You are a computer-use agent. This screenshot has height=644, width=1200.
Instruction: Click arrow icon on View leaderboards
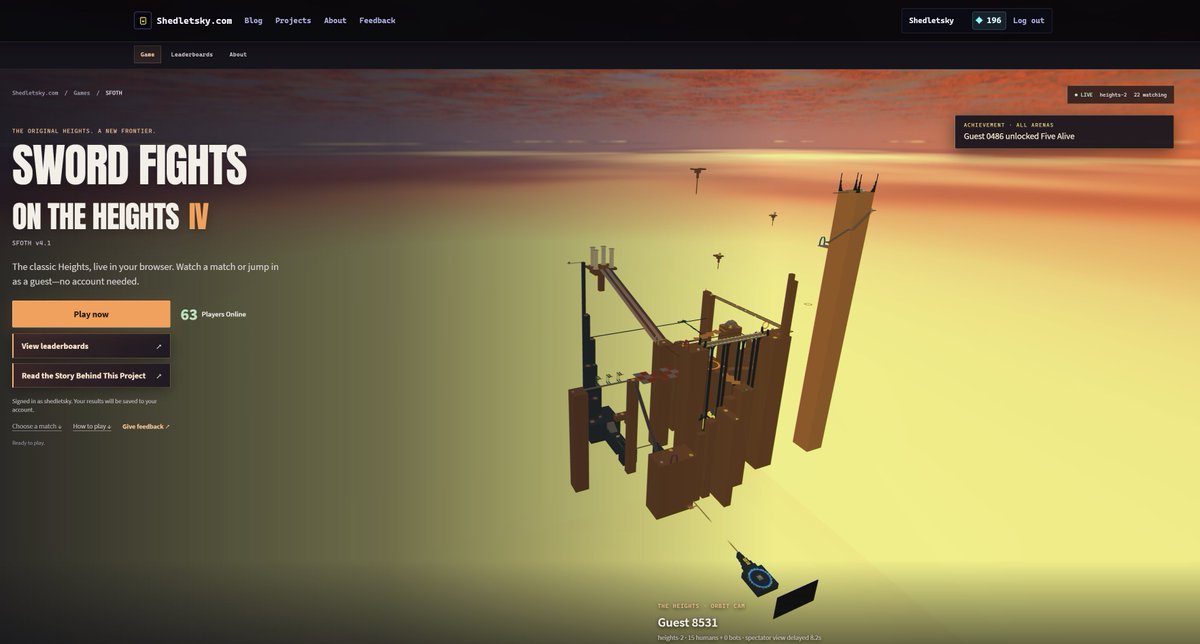tap(159, 346)
